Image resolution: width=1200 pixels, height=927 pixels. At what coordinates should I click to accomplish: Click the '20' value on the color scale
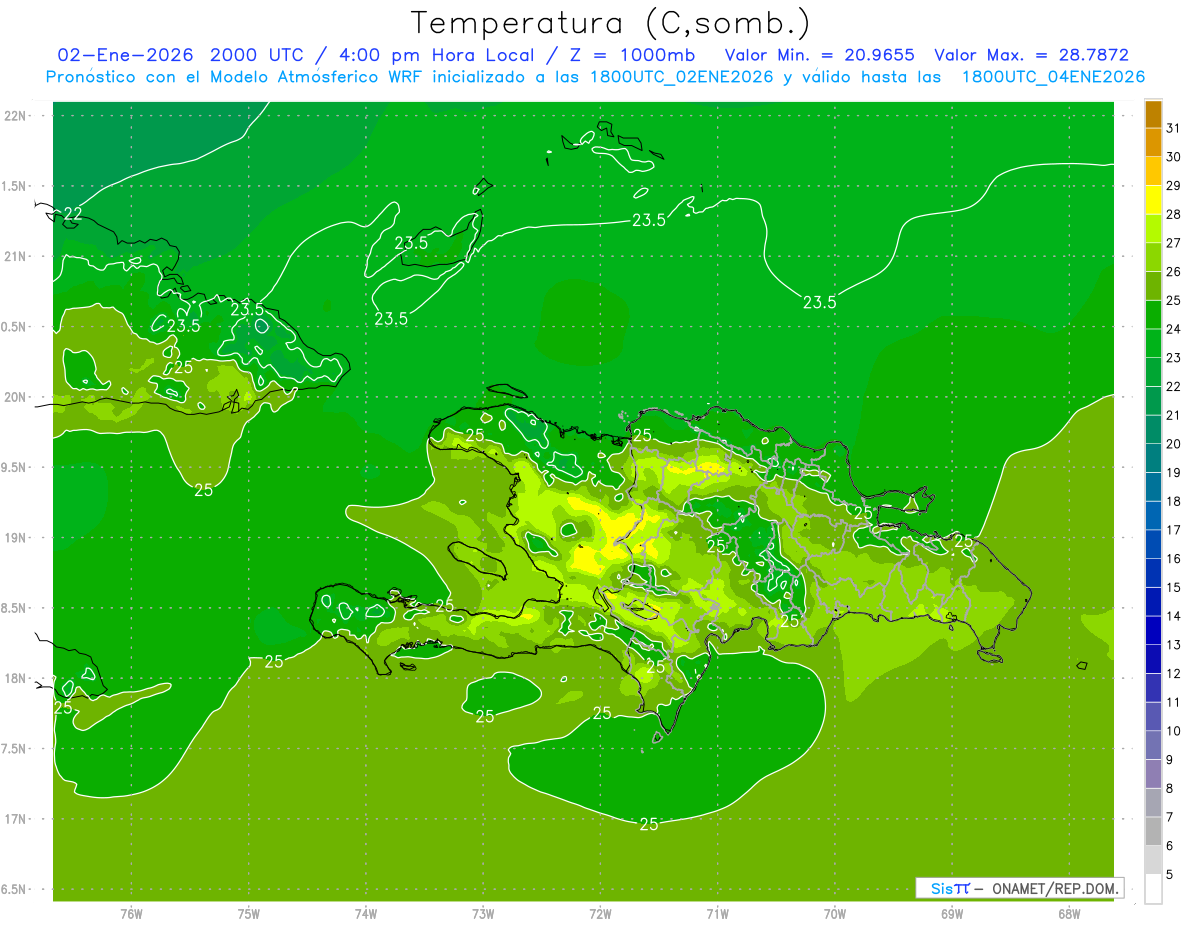1174,444
